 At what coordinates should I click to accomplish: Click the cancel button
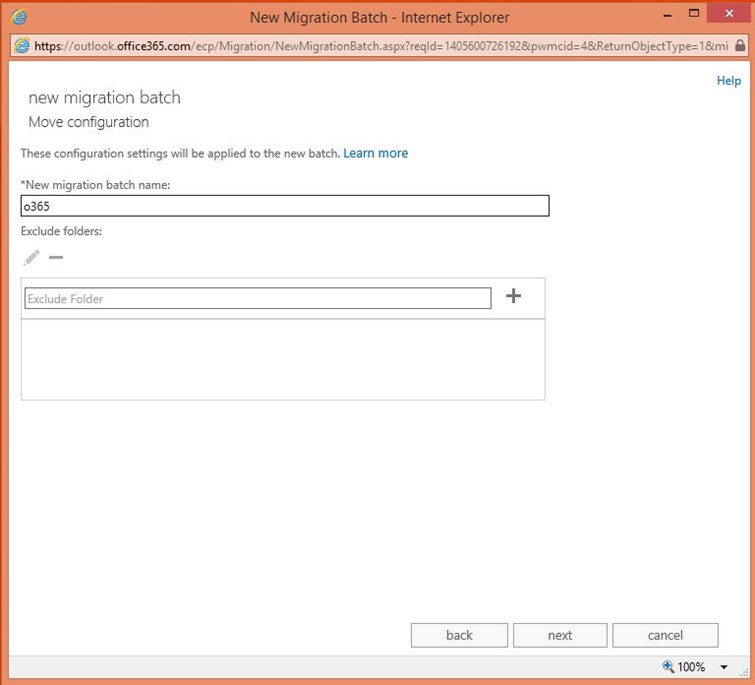[665, 635]
